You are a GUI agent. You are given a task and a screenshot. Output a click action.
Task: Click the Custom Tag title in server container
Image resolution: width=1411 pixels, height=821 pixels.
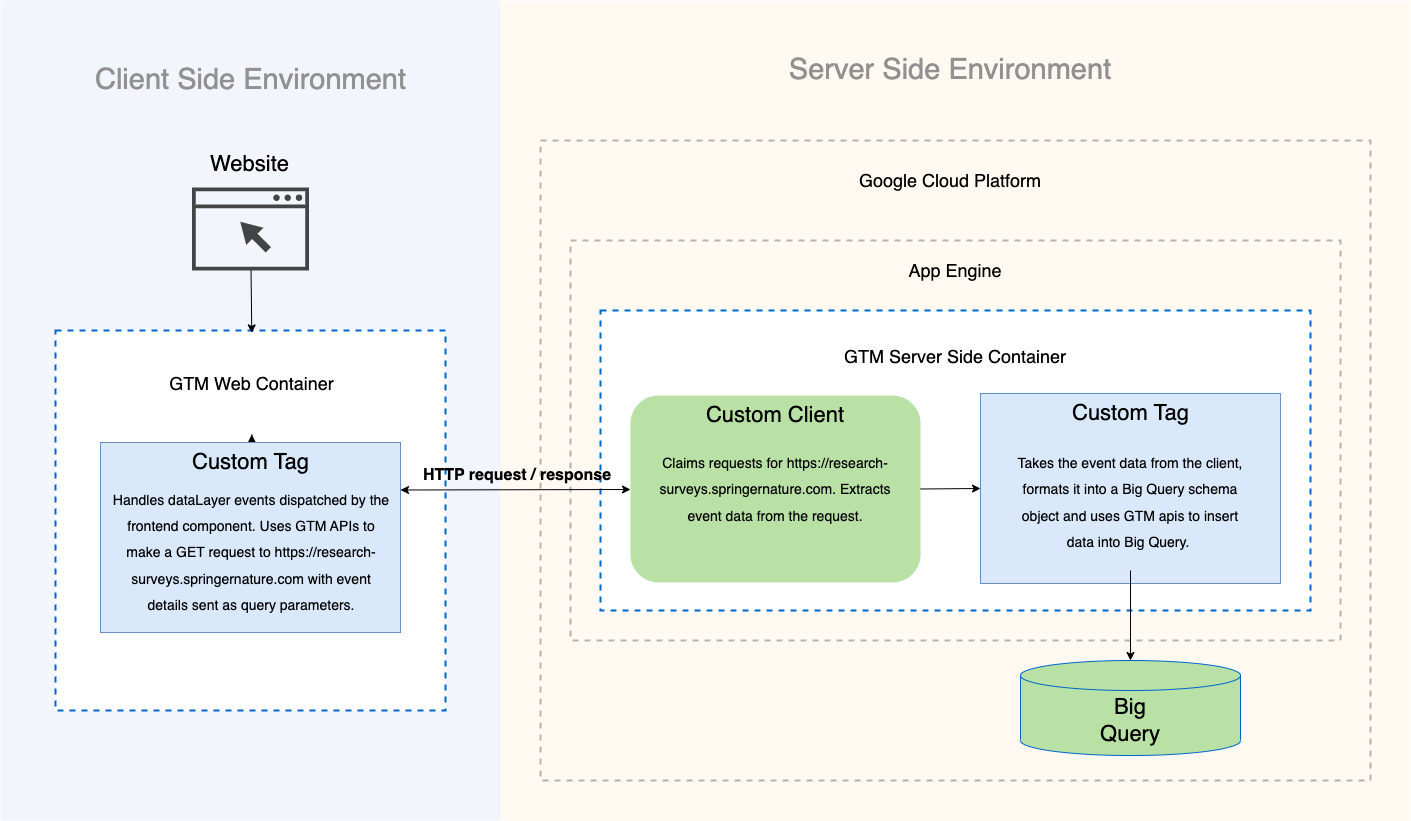(1130, 412)
